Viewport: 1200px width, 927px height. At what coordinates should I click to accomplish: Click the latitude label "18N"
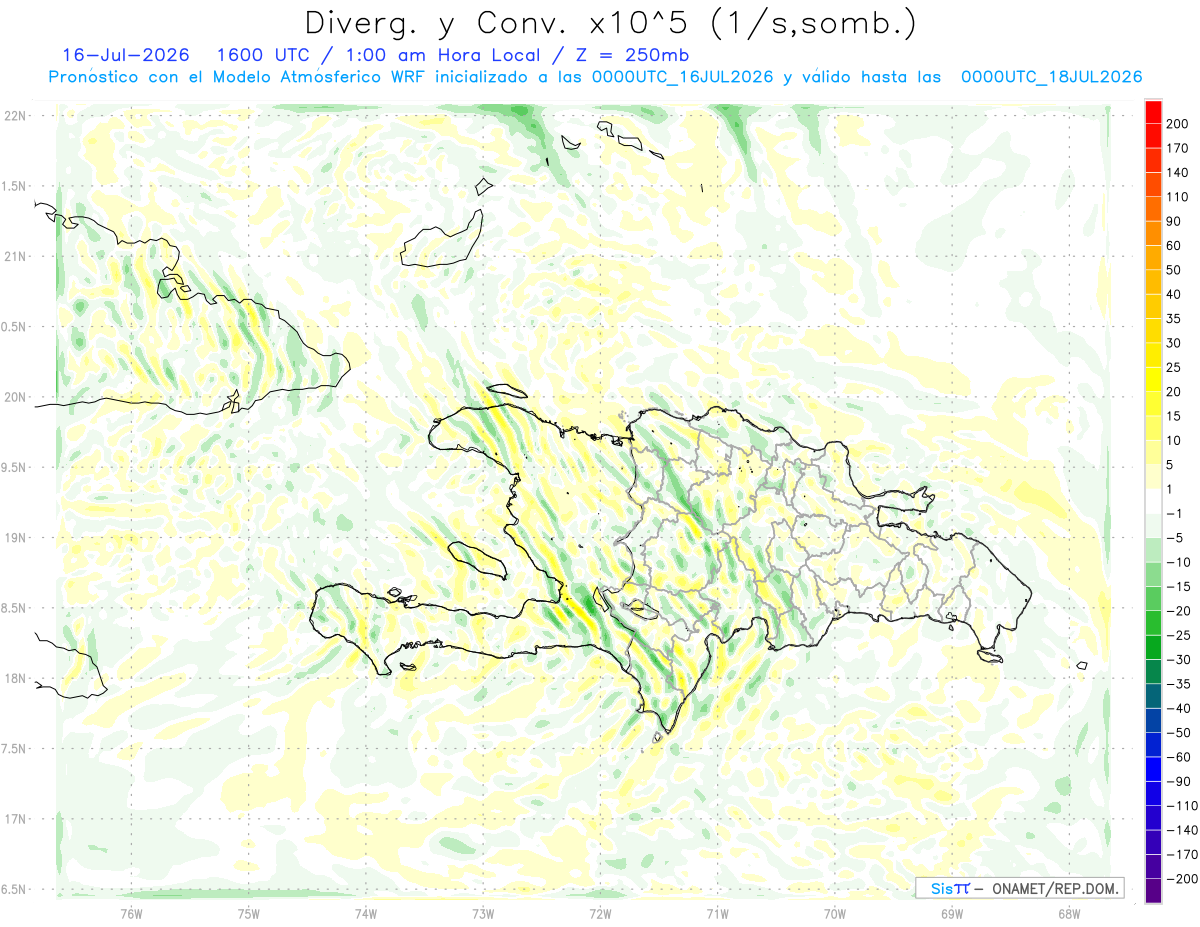pos(15,678)
